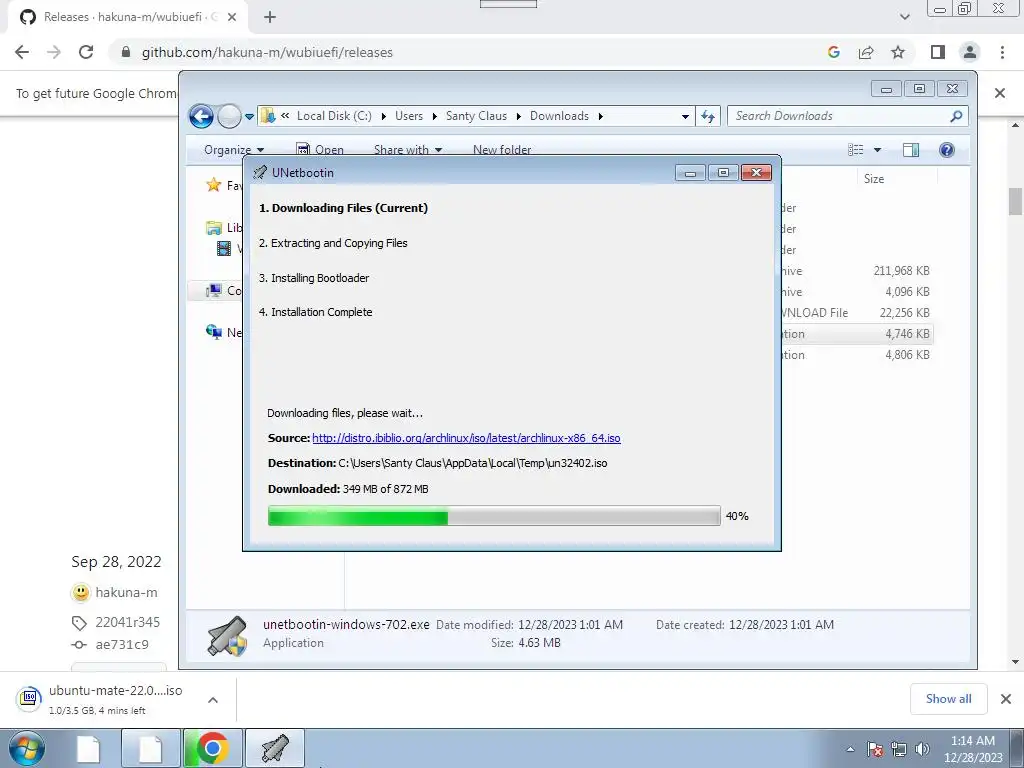Viewport: 1024px width, 768px height.
Task: Select Network icon in Explorer sidebar
Action: (x=214, y=332)
